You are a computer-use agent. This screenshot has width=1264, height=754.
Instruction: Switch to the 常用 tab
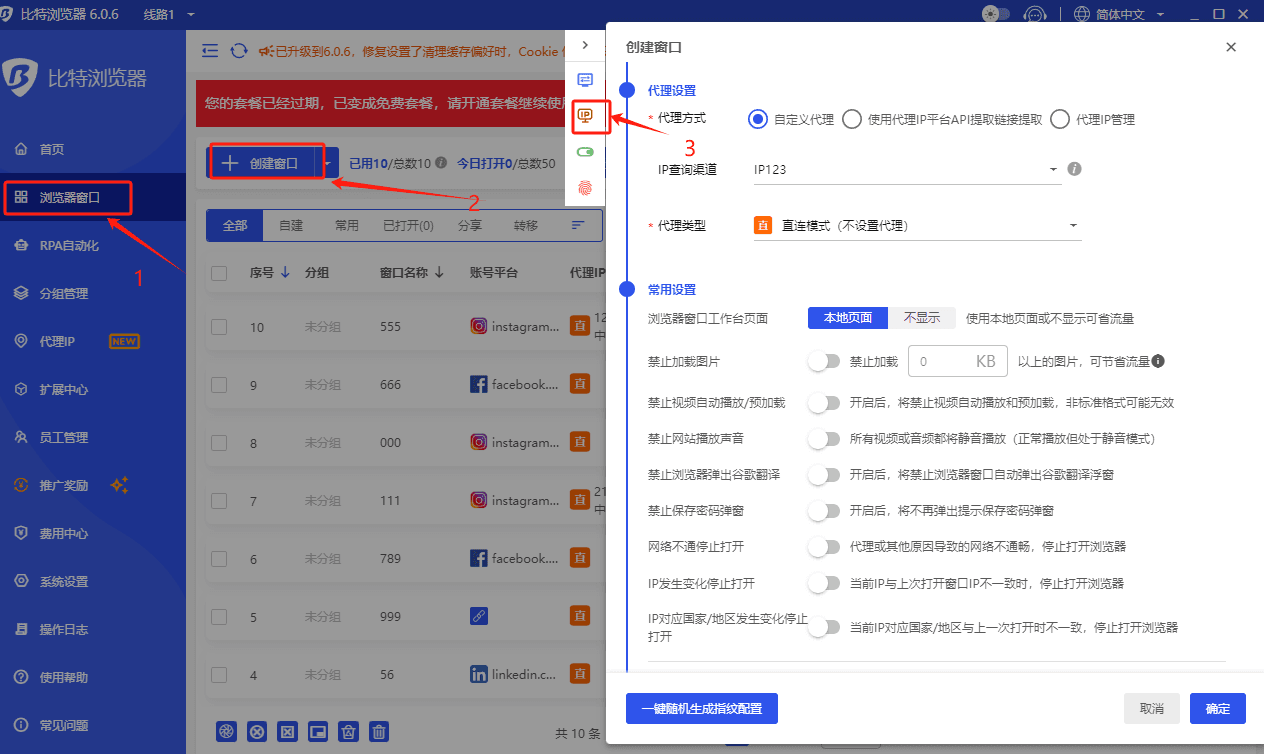(x=347, y=226)
